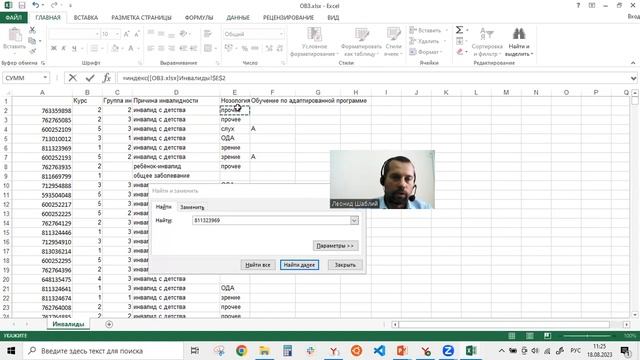Open the number format dropdown (Общий)
This screenshot has height=360, width=640.
[x=281, y=34]
